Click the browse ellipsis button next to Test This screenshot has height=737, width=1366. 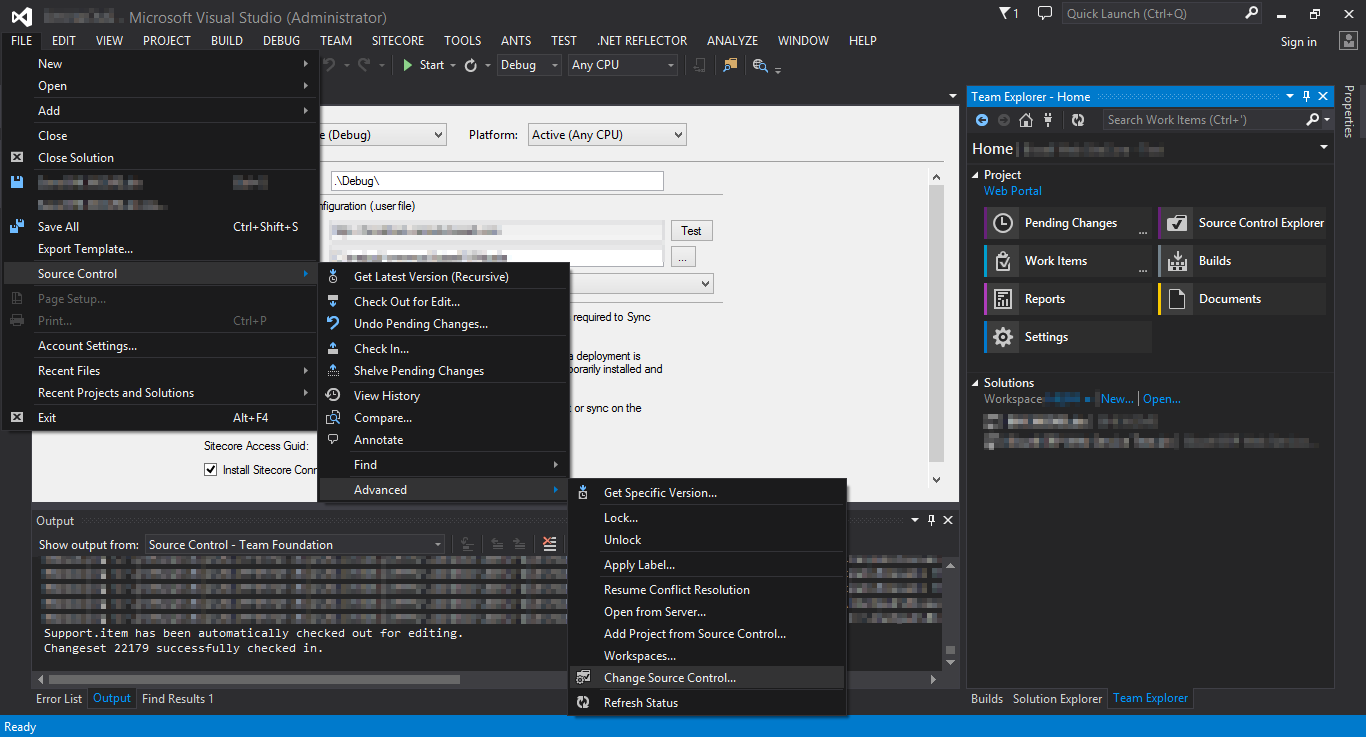pos(683,258)
